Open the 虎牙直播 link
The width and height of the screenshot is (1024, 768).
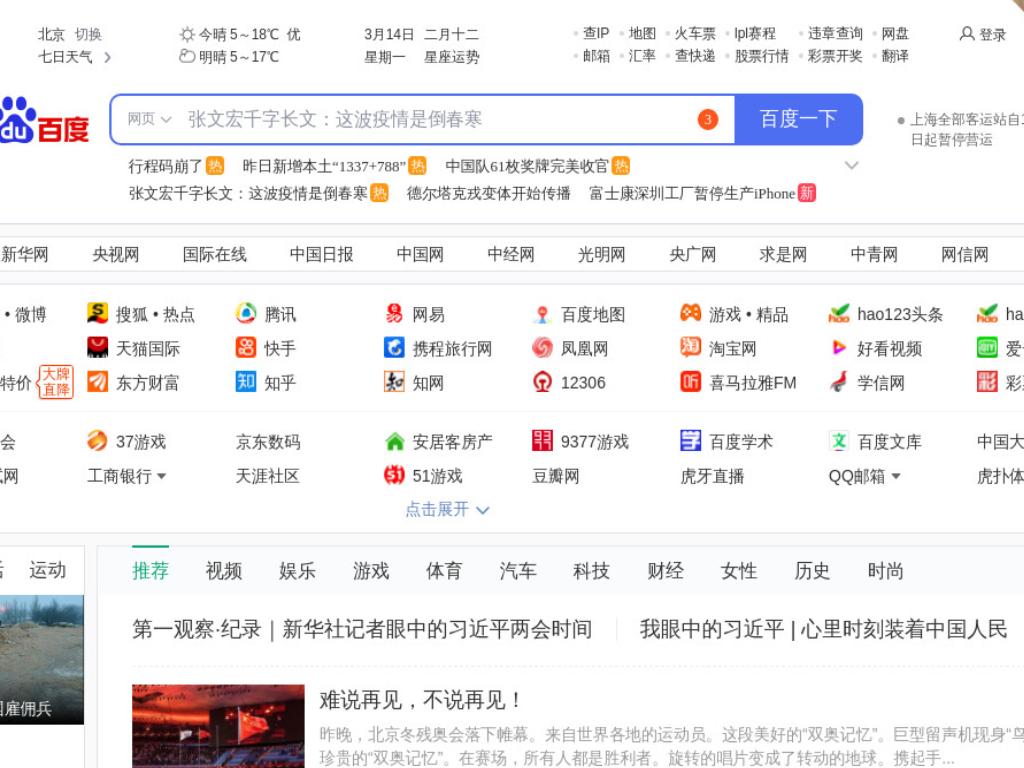[x=712, y=476]
